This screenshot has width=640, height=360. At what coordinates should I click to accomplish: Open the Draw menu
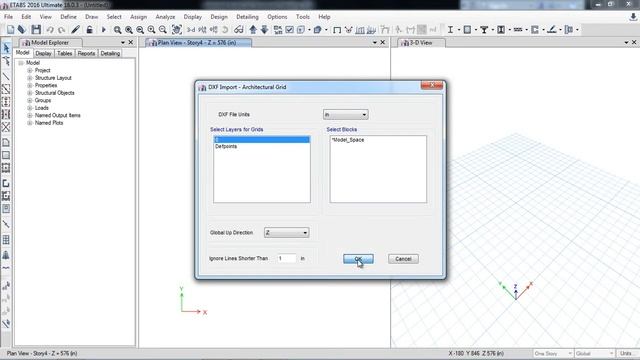91,17
